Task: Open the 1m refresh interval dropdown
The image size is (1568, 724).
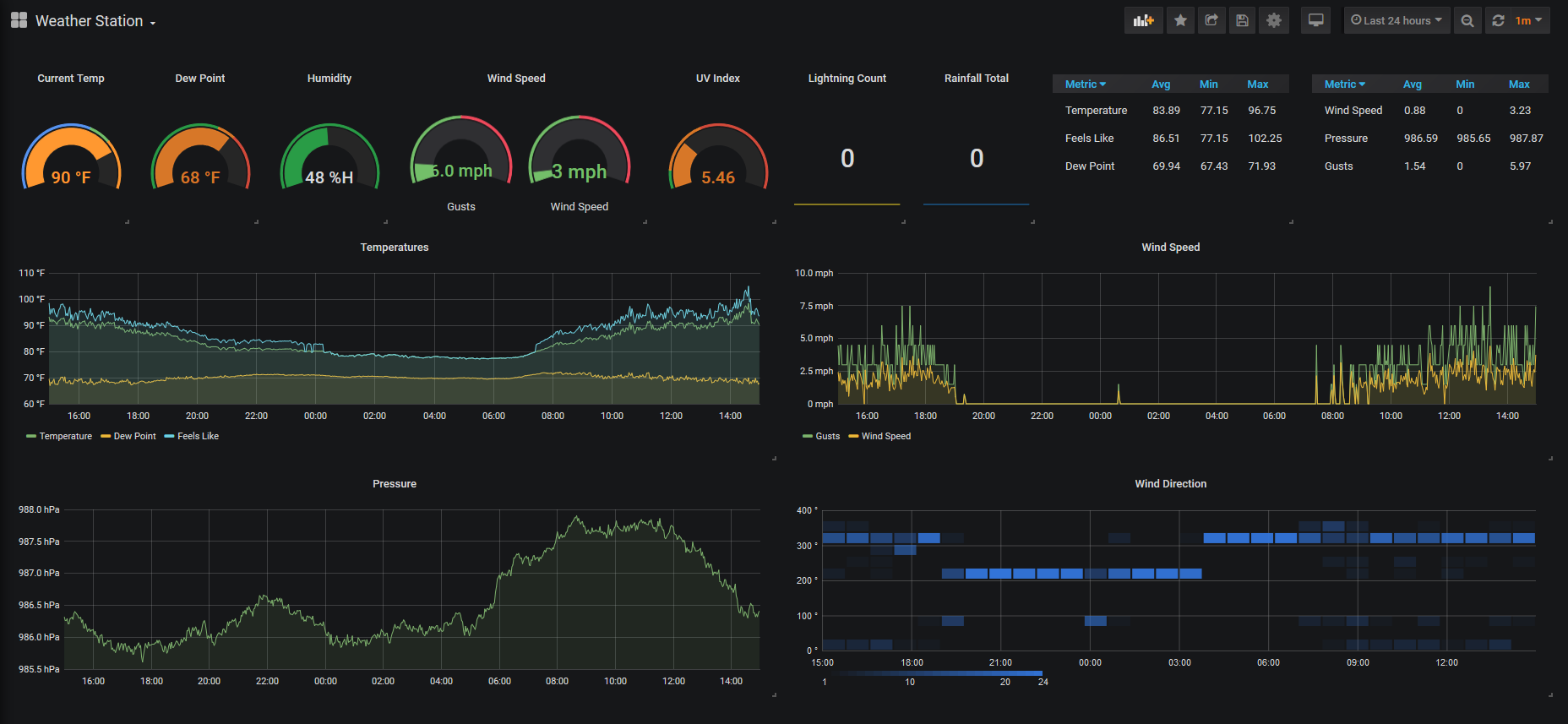Action: pyautogui.click(x=1529, y=20)
